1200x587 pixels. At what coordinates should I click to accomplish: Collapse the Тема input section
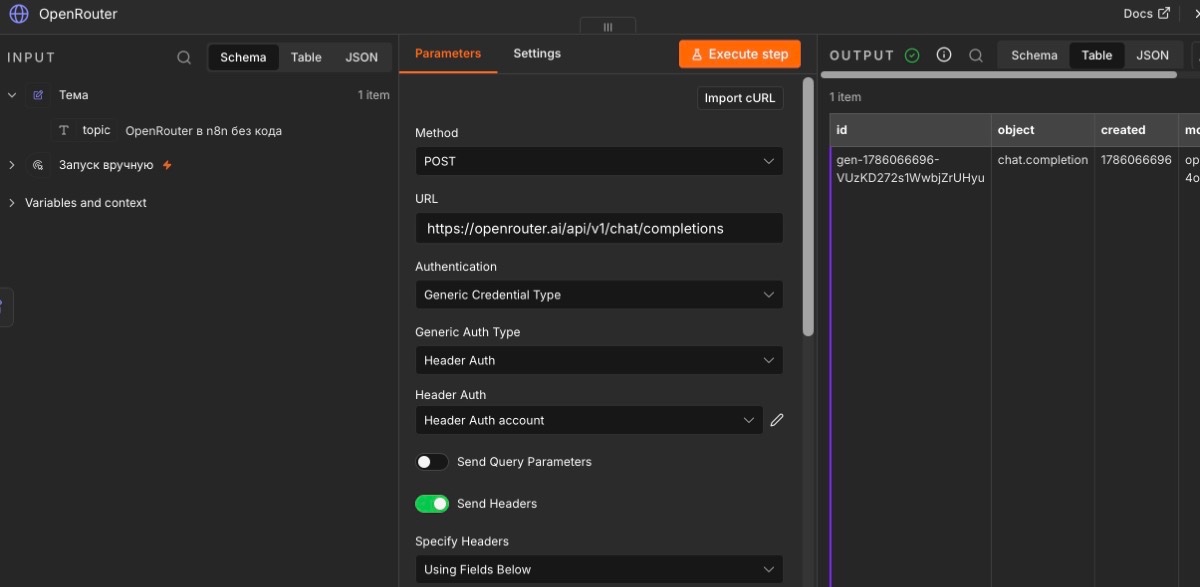click(12, 95)
